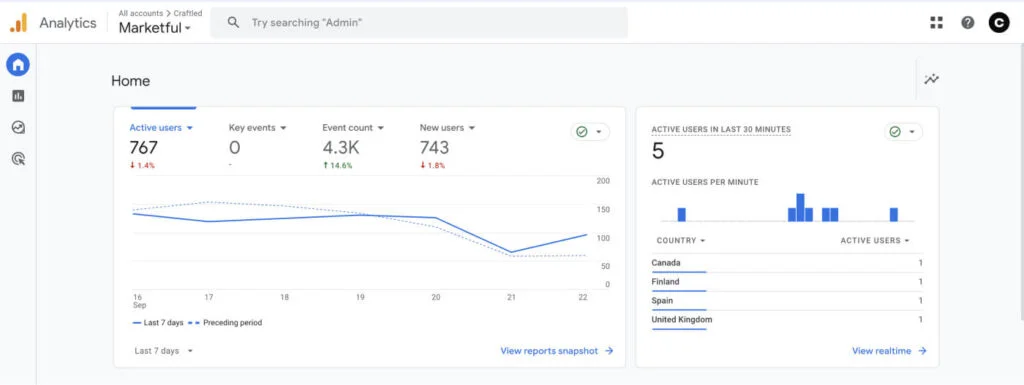This screenshot has width=1024, height=385.
Task: Open the Last 7 days date range dropdown
Action: tap(164, 351)
